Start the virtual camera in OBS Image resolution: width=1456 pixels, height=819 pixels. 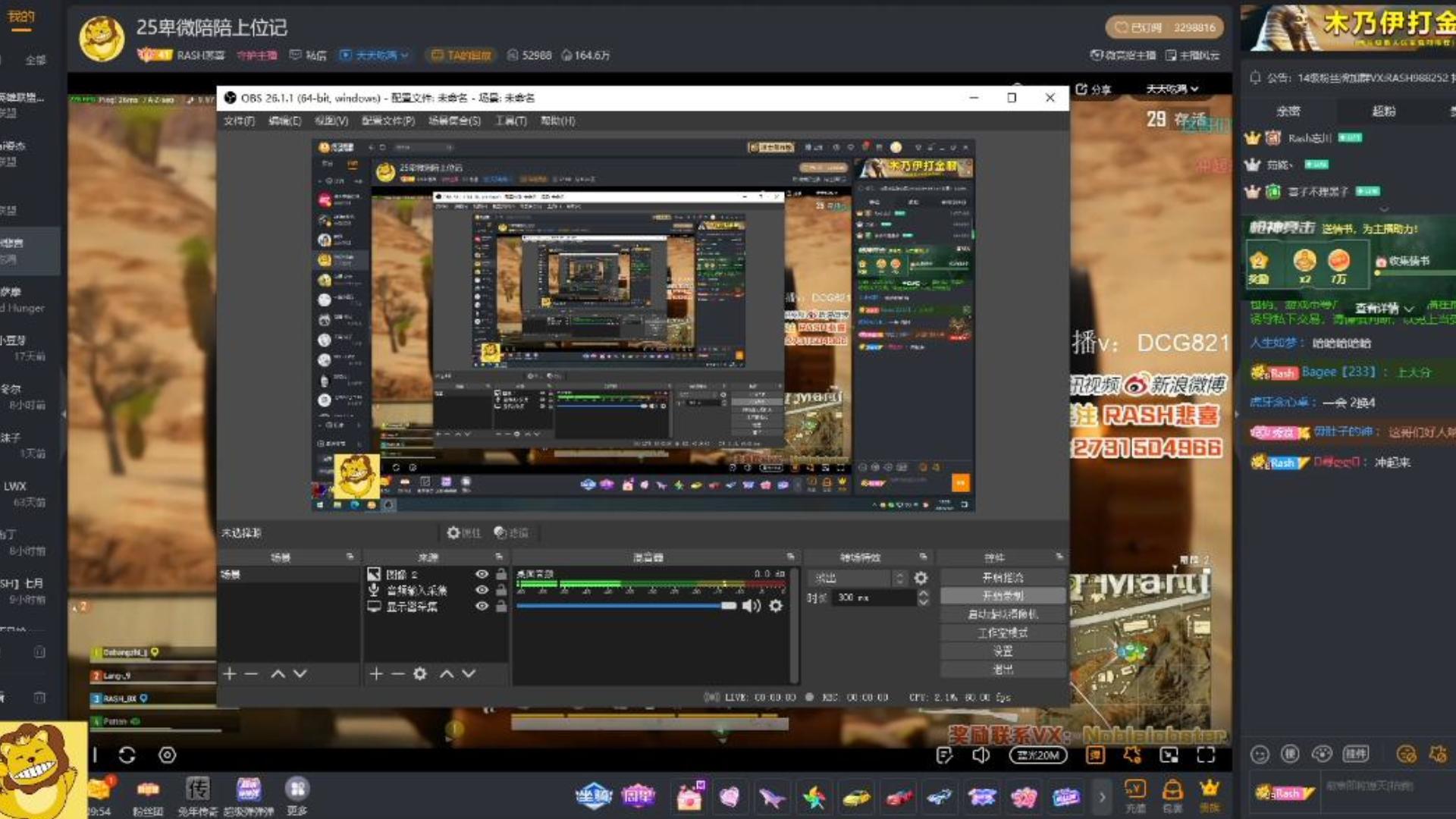(1003, 614)
